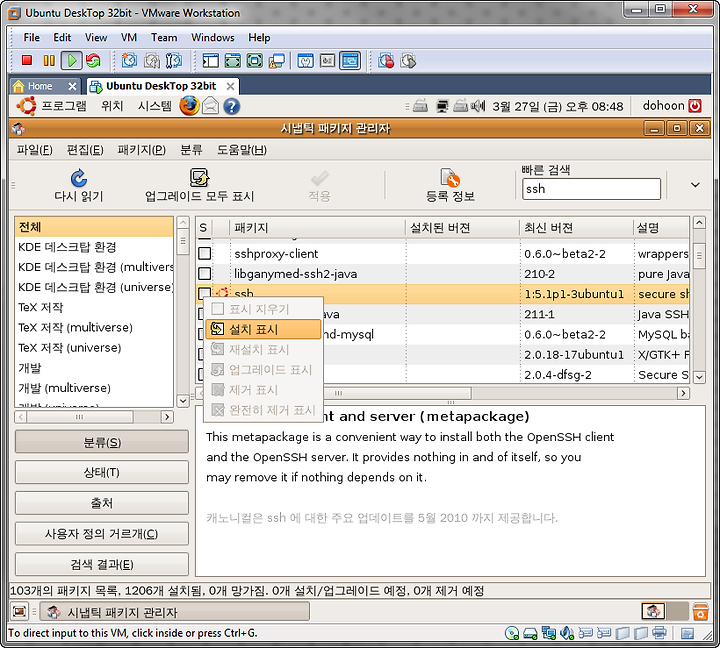Image resolution: width=720 pixels, height=648 pixels.
Task: Open the help question-mark icon in panel
Action: 231,107
